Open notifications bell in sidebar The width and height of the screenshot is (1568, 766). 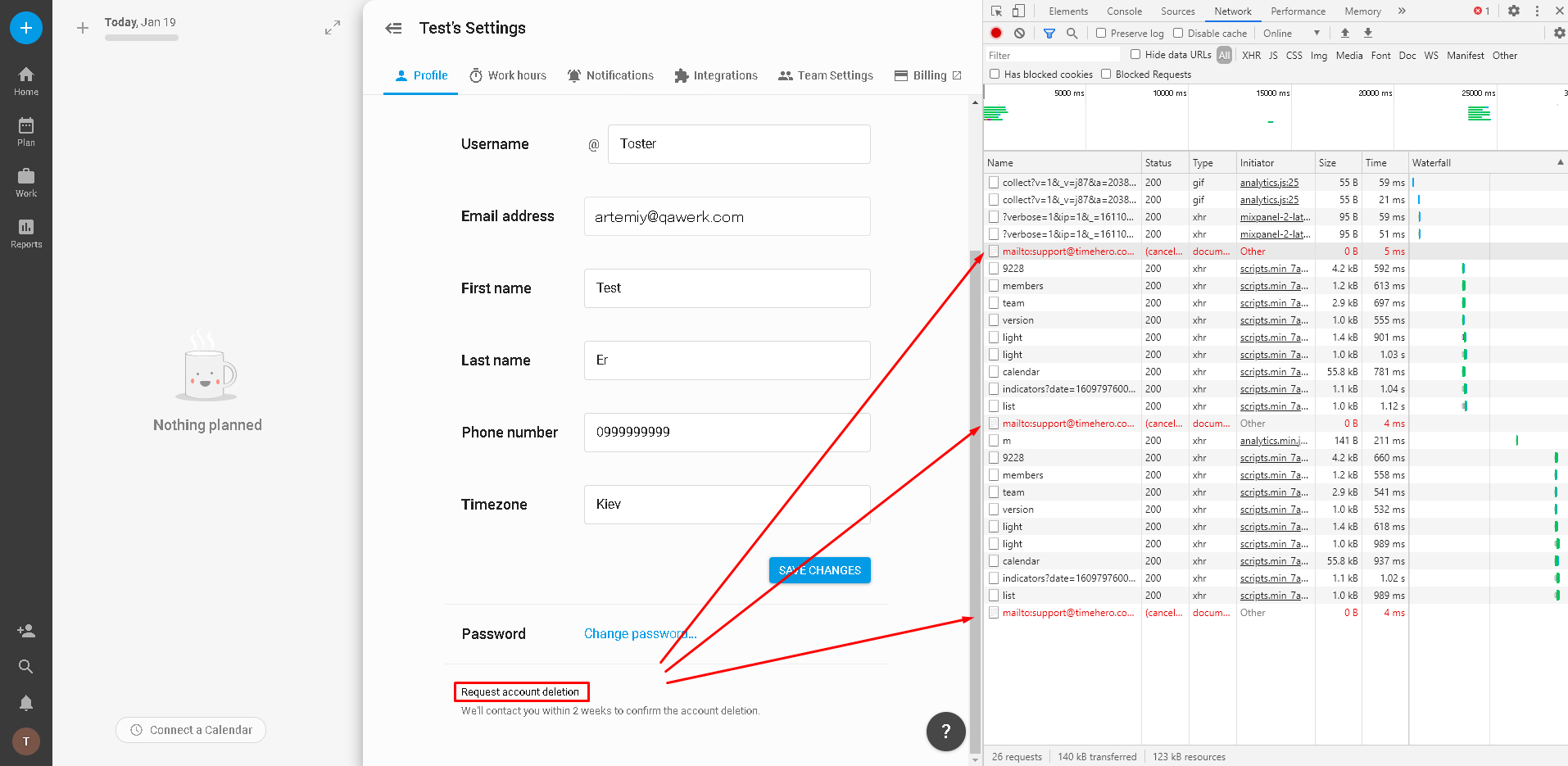click(x=26, y=703)
